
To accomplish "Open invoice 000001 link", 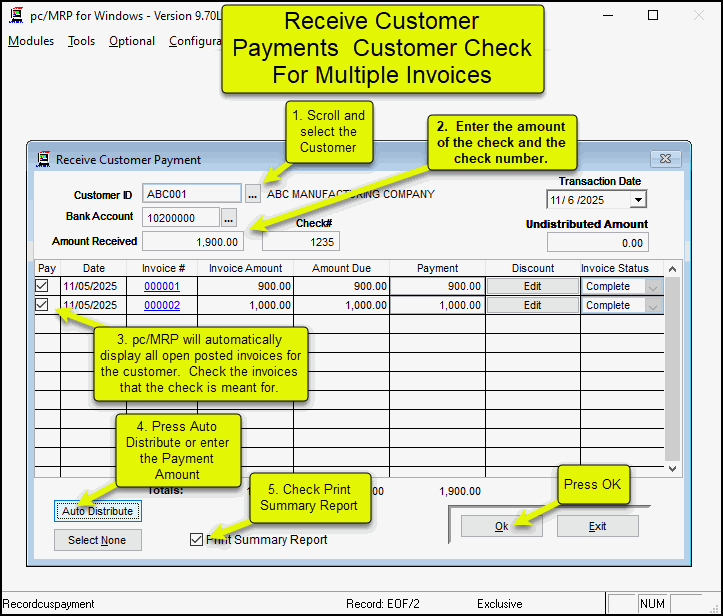I will [x=162, y=287].
